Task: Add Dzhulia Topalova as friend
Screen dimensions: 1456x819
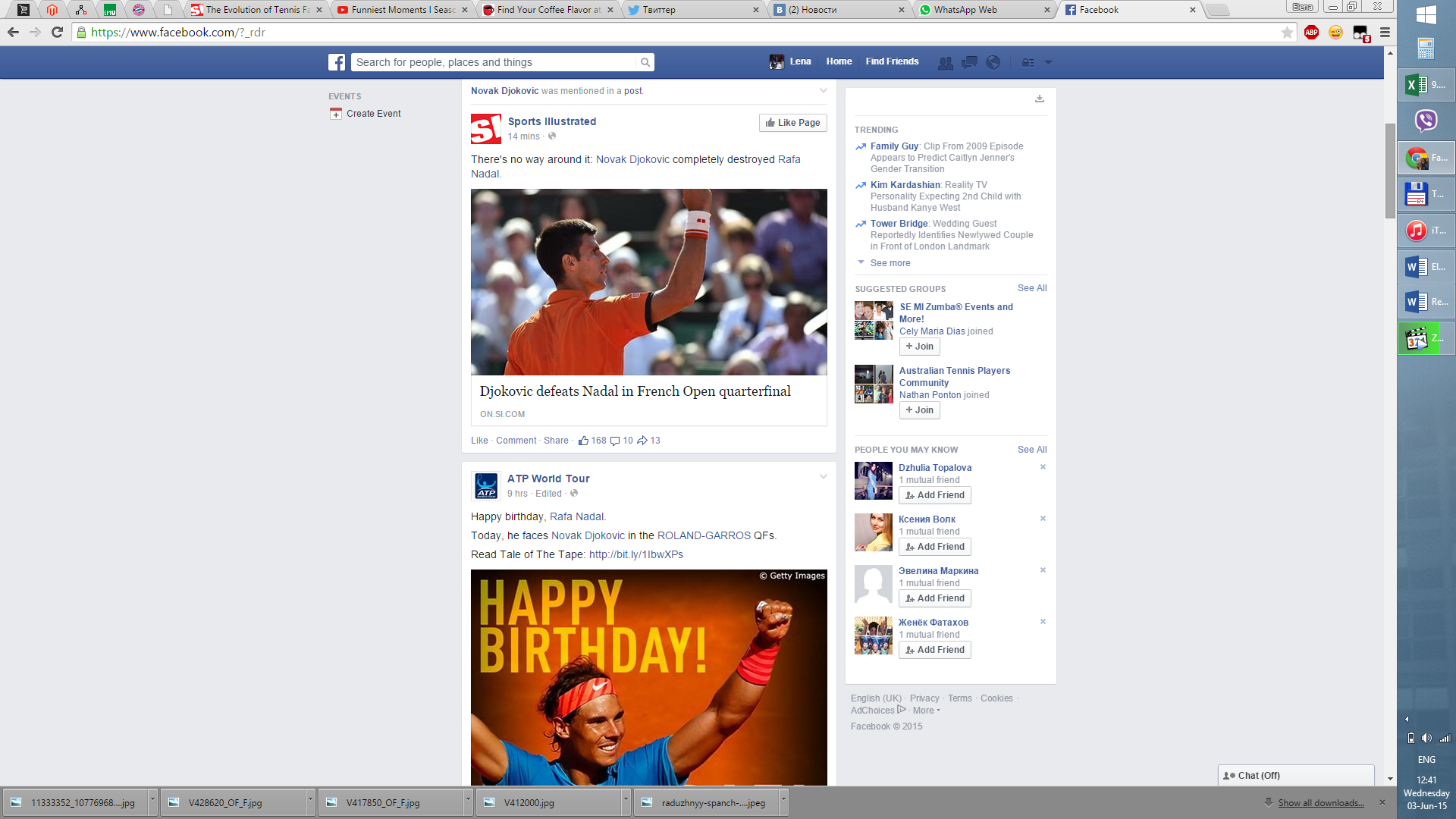Action: coord(934,495)
